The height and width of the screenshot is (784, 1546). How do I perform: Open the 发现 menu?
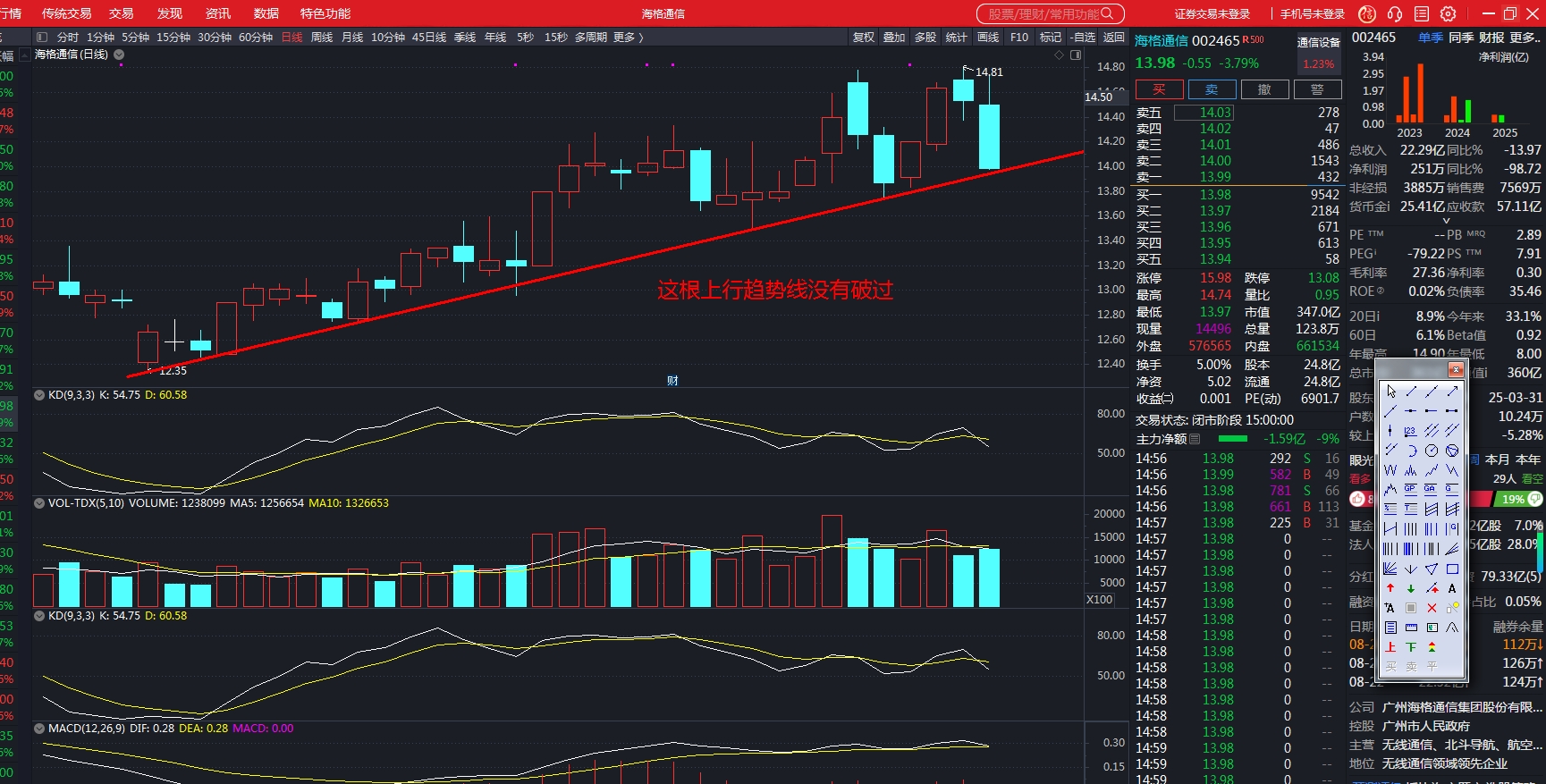click(169, 13)
